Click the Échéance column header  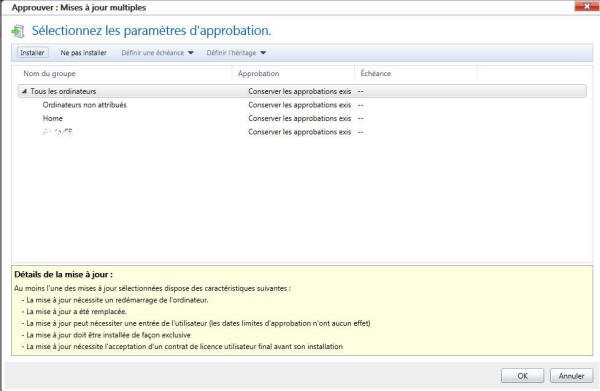click(375, 73)
